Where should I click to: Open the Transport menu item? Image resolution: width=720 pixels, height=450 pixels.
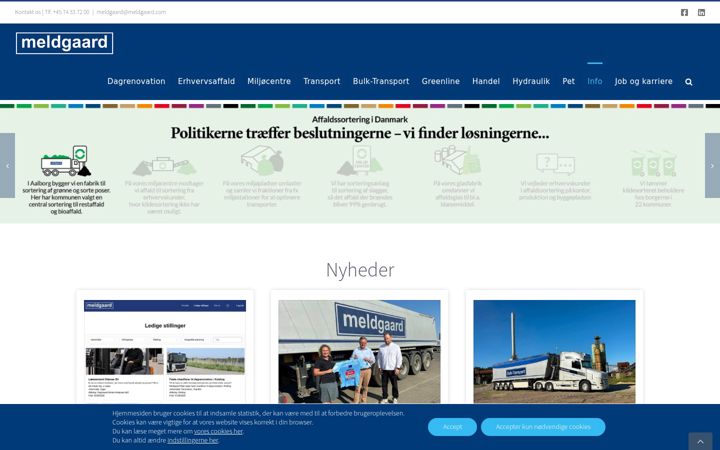[x=322, y=81]
